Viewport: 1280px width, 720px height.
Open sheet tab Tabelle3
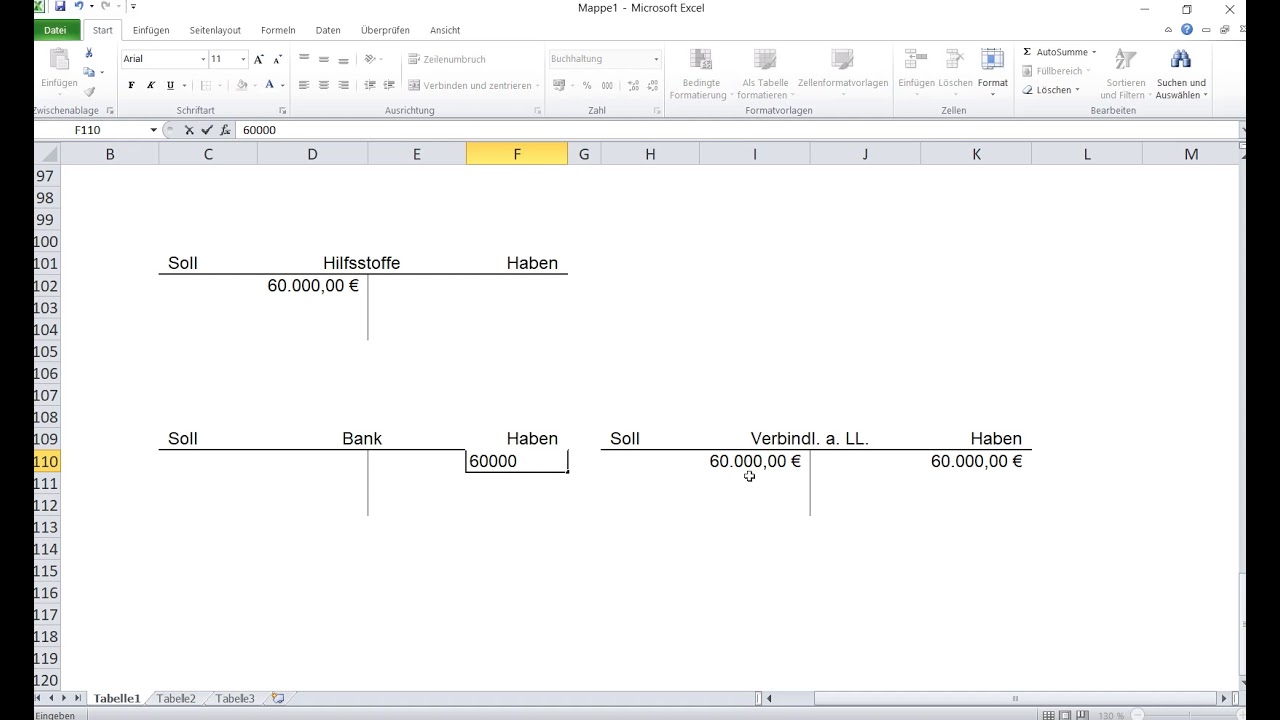point(235,699)
